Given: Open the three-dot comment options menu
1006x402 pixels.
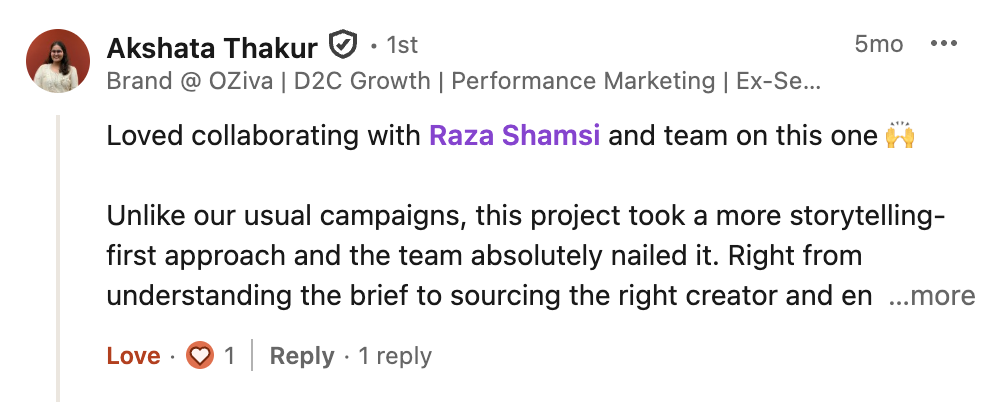Looking at the screenshot, I should click(x=944, y=45).
